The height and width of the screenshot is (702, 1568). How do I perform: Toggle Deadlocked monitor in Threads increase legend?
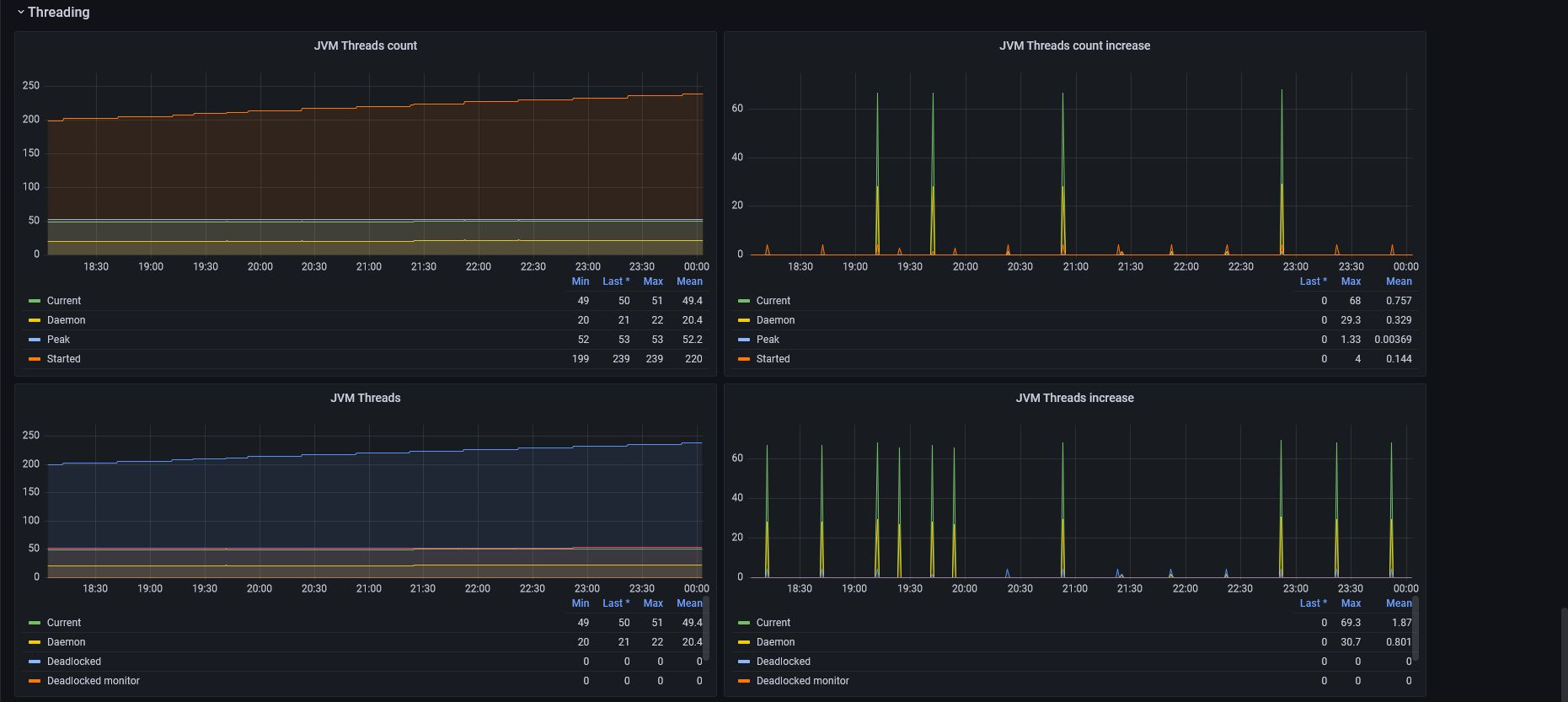coord(802,681)
